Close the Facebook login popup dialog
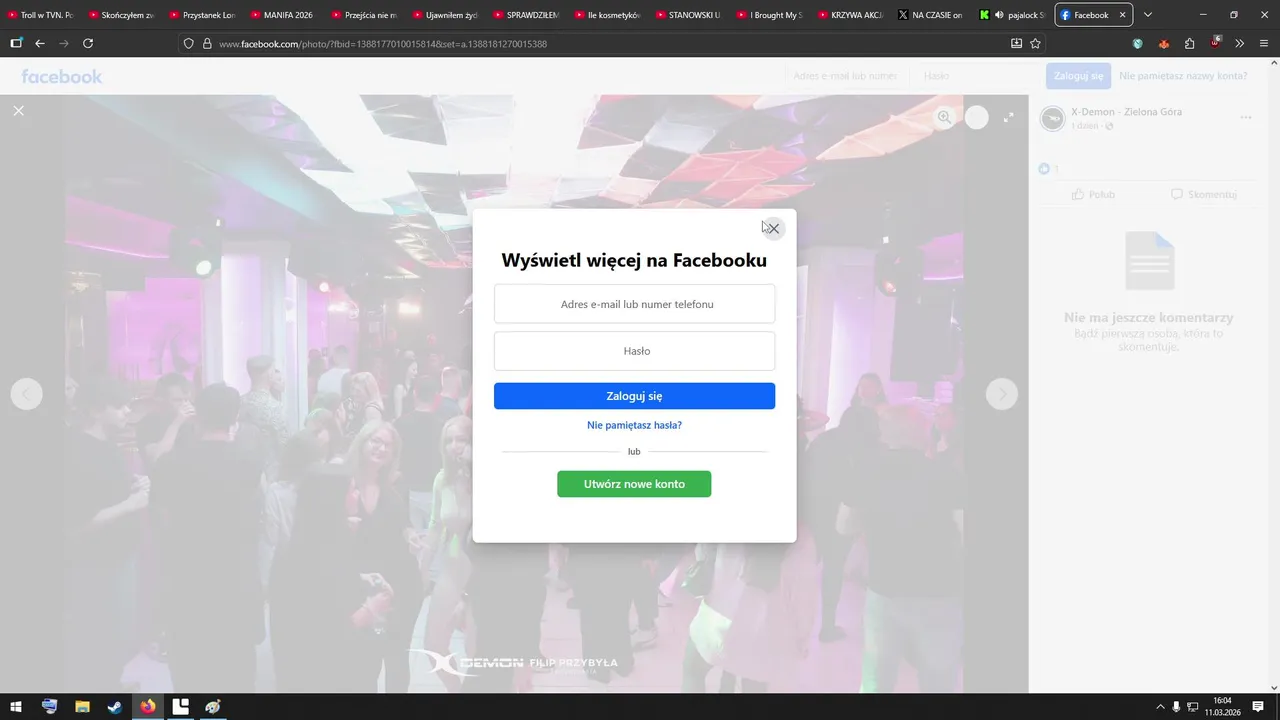Screen dimensions: 1280x720 click(773, 228)
